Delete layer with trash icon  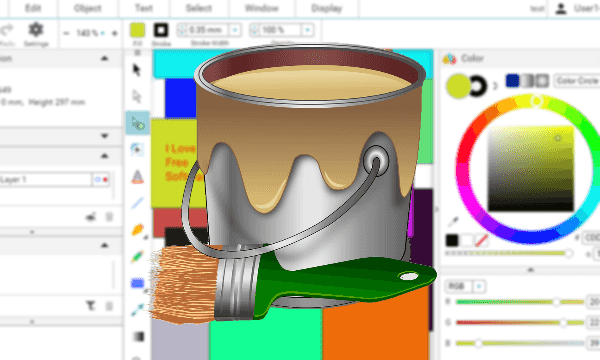[109, 217]
